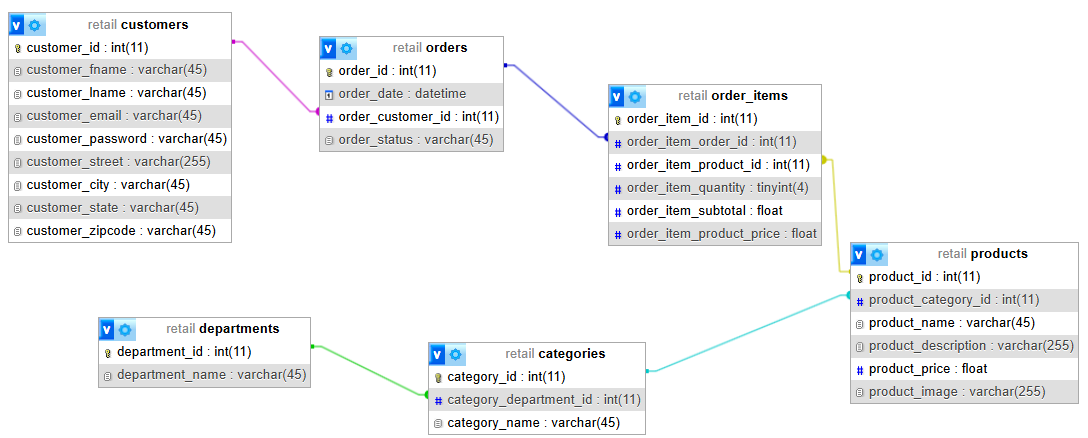This screenshot has height=438, width=1088.
Task: Select the order_item_product_id : int(11) row
Action: (715, 165)
